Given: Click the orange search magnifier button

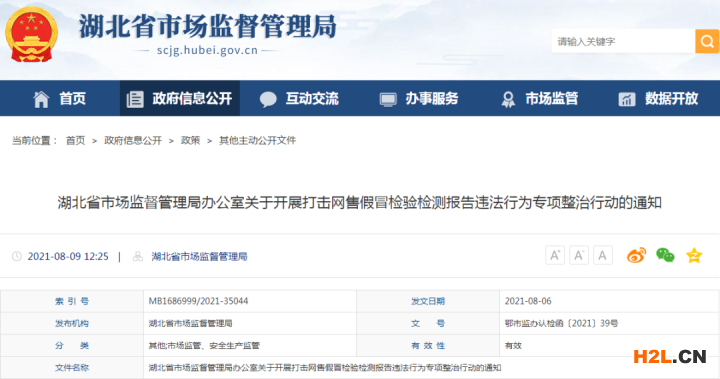Looking at the screenshot, I should pos(707,41).
